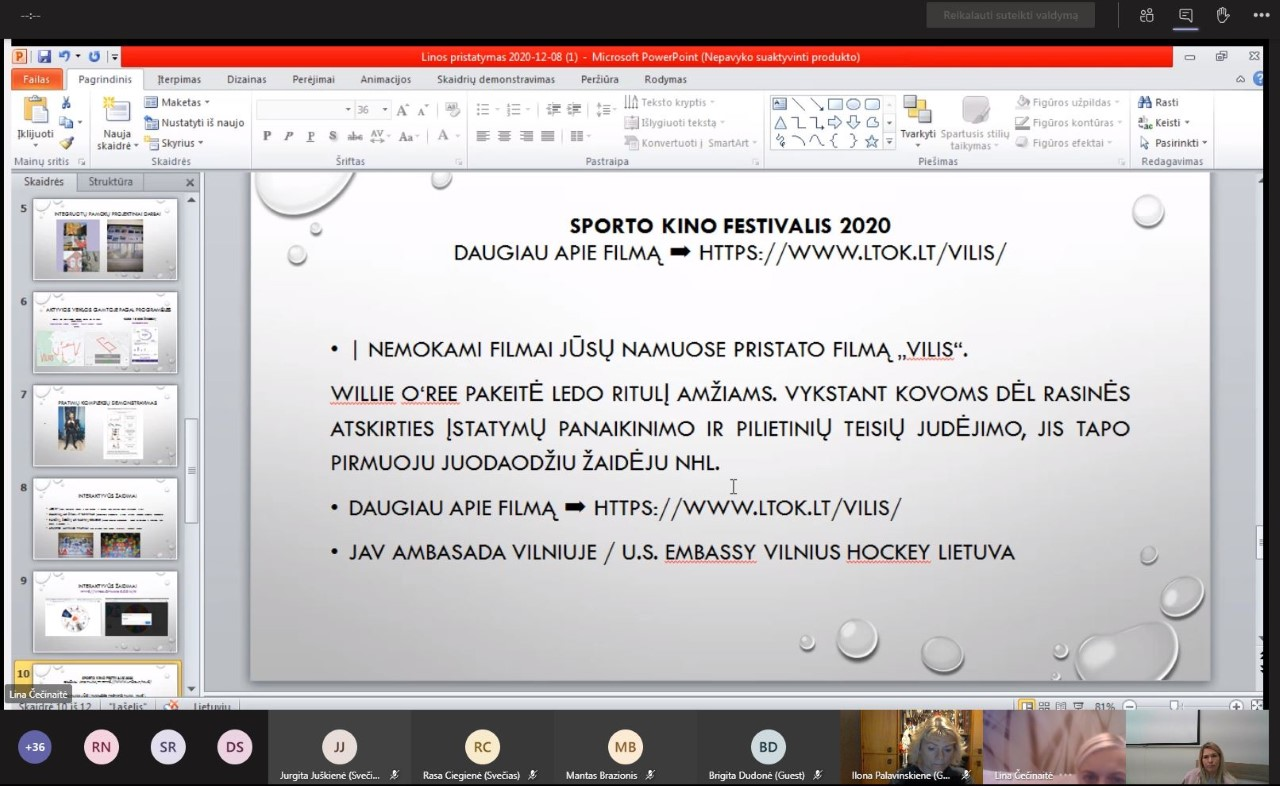1280x786 pixels.
Task: Open the Failas file tab
Action: pos(37,79)
